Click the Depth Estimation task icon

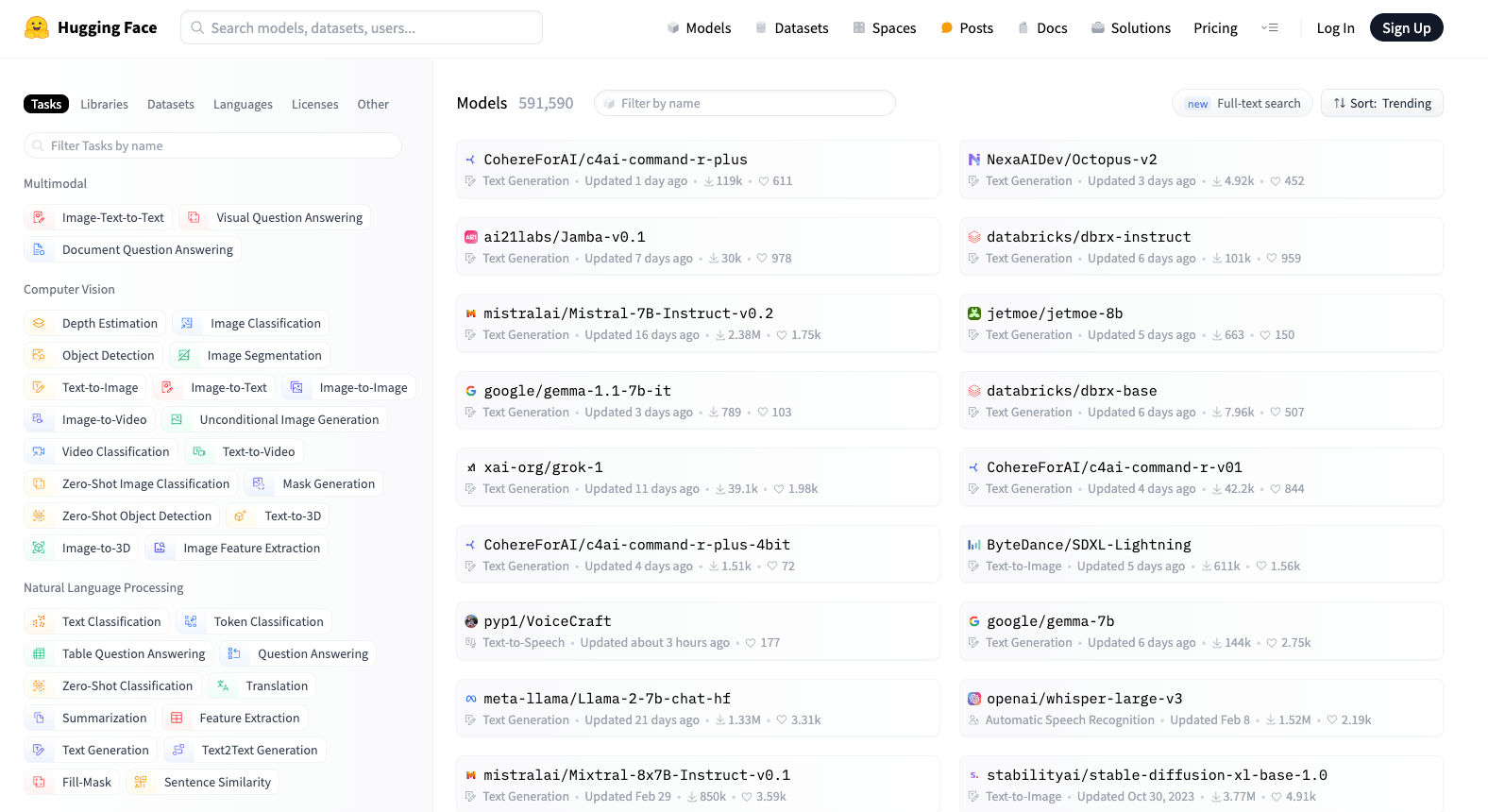click(39, 324)
